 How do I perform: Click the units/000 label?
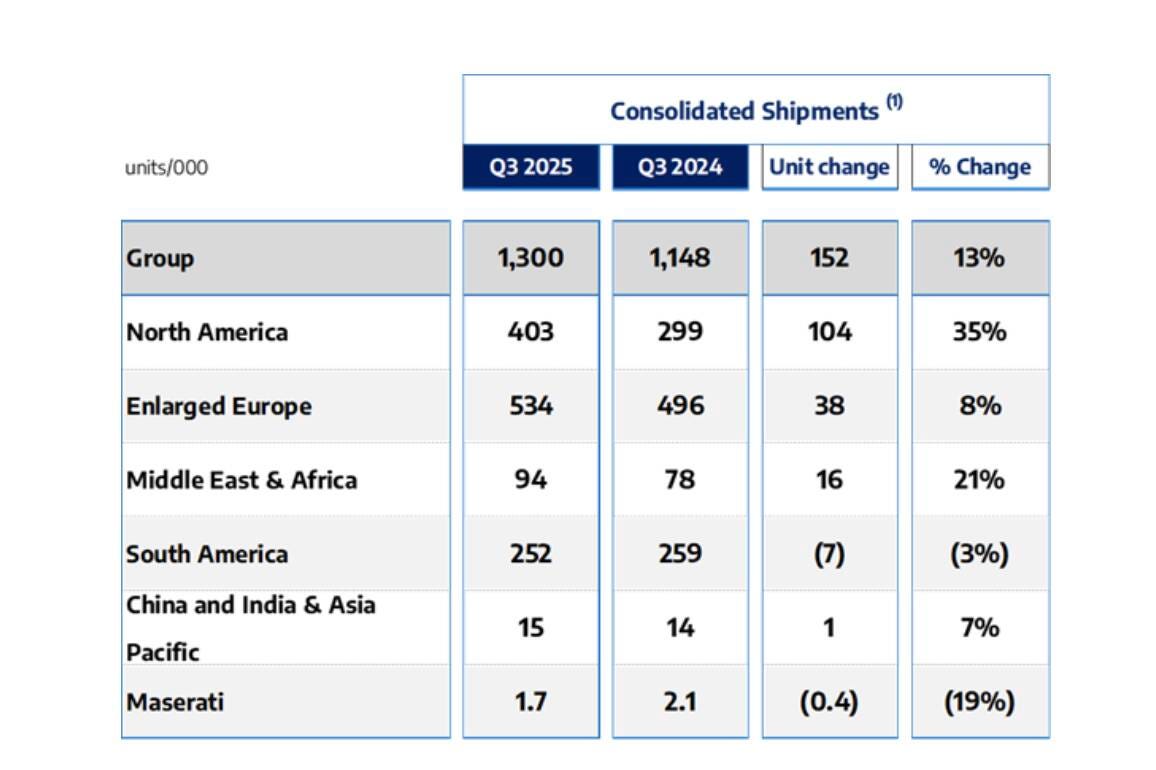coord(166,168)
